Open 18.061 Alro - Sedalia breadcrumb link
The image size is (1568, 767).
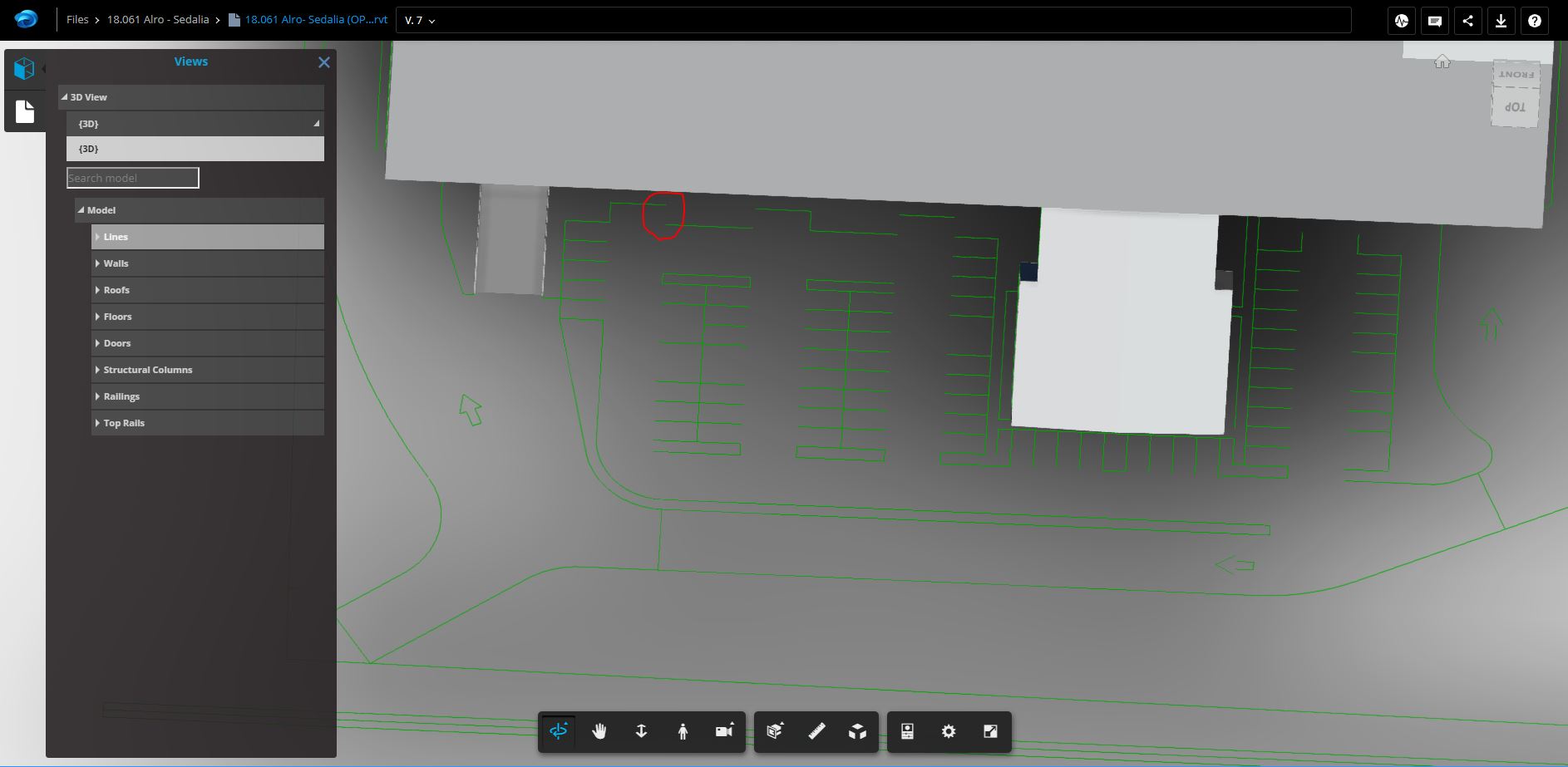coord(157,19)
